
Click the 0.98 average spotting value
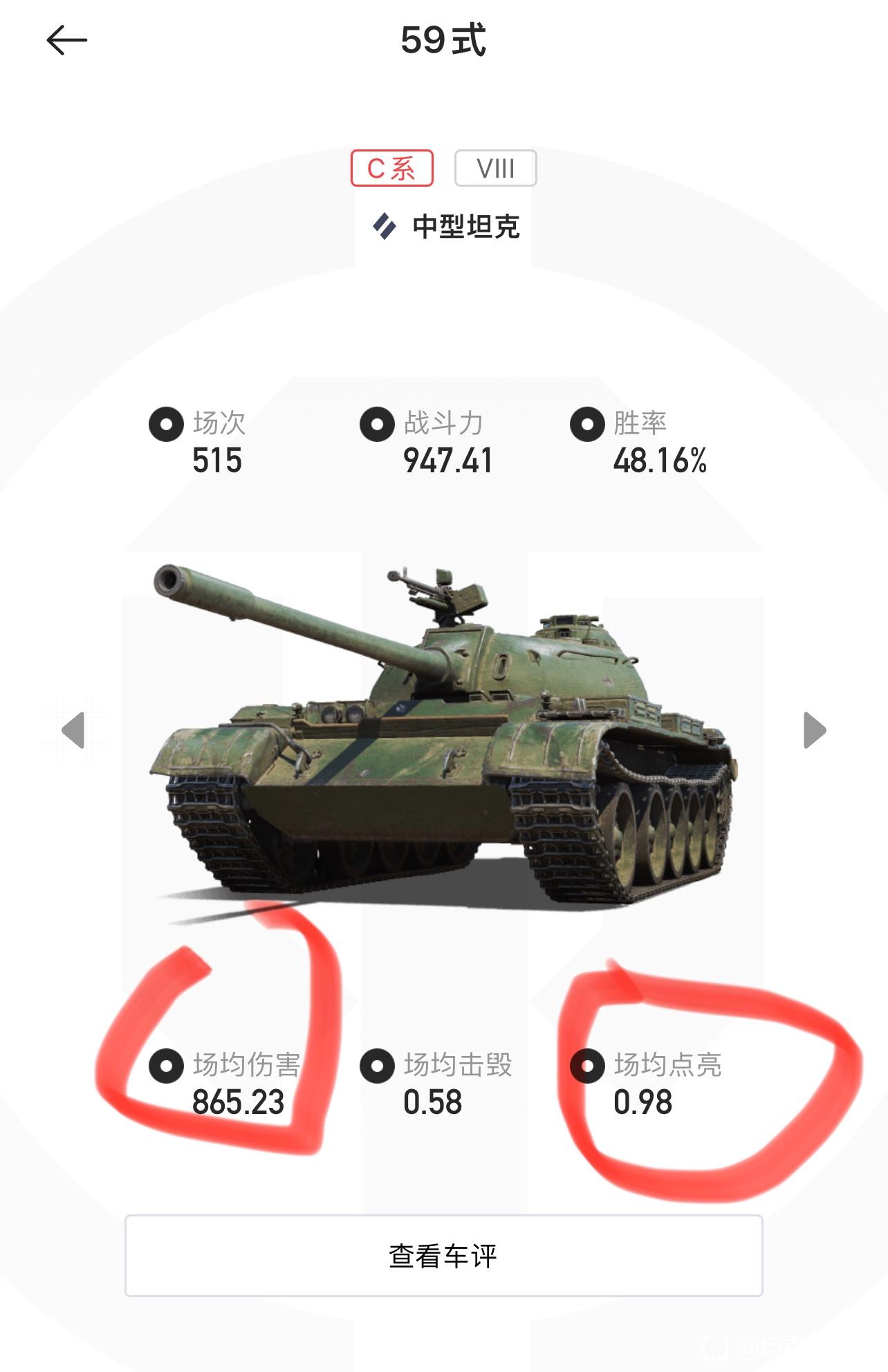pyautogui.click(x=642, y=1102)
